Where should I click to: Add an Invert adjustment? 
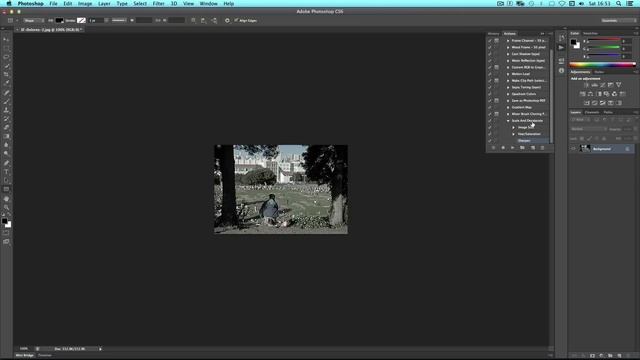[x=587, y=103]
